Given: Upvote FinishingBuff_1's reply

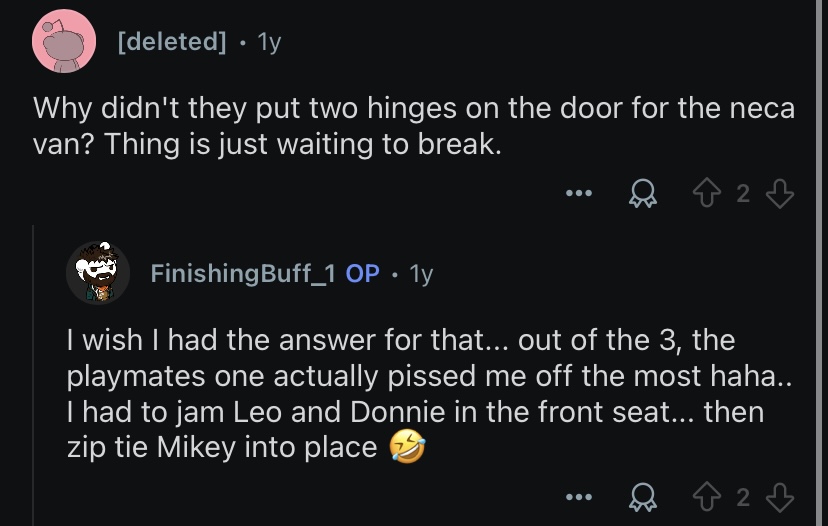Looking at the screenshot, I should click(707, 497).
